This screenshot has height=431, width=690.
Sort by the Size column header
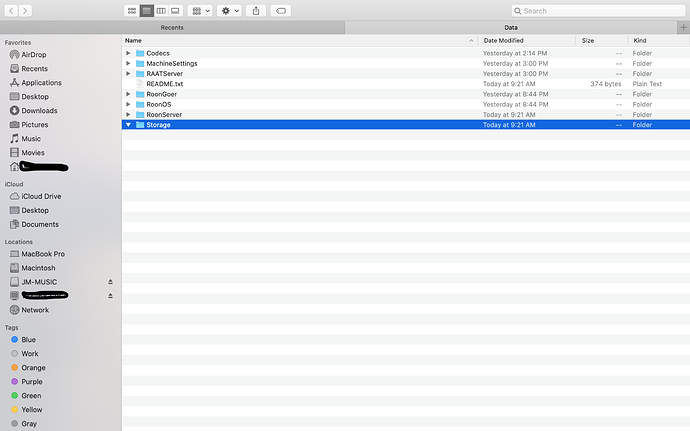tap(602, 41)
